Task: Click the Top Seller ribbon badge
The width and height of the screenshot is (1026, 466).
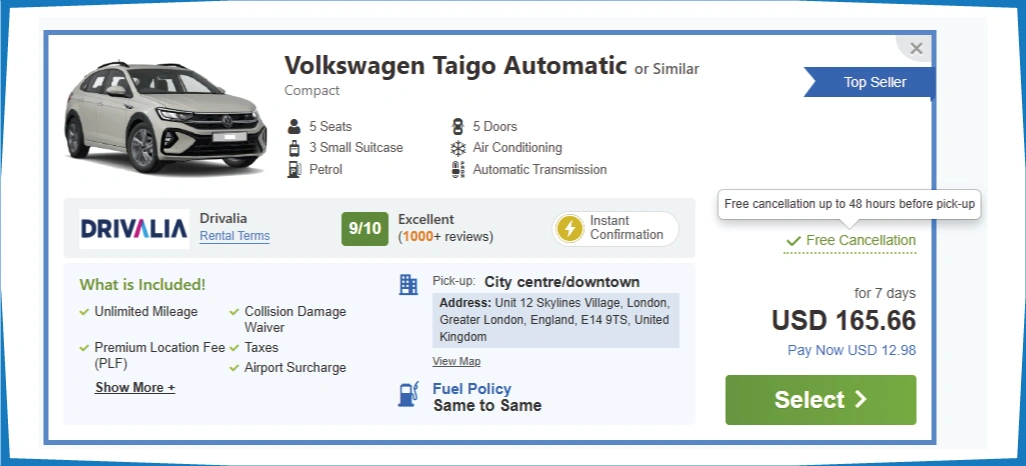Action: pyautogui.click(x=872, y=83)
